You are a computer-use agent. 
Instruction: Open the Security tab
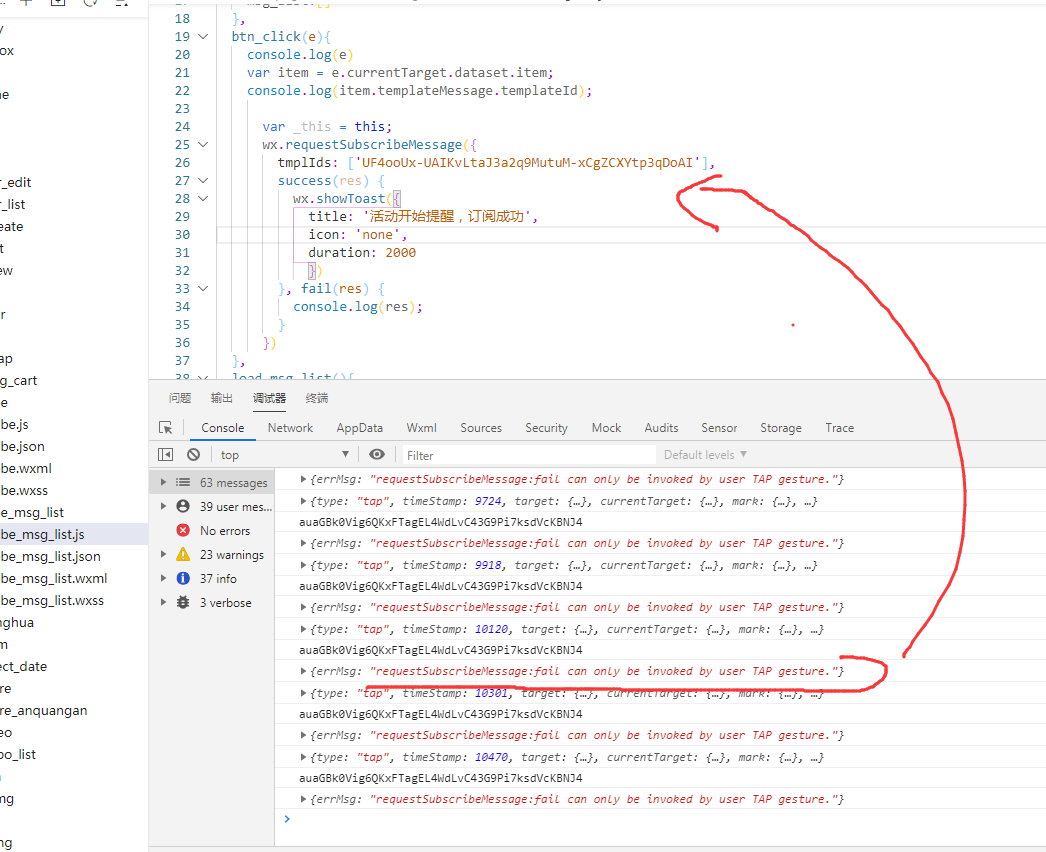546,428
